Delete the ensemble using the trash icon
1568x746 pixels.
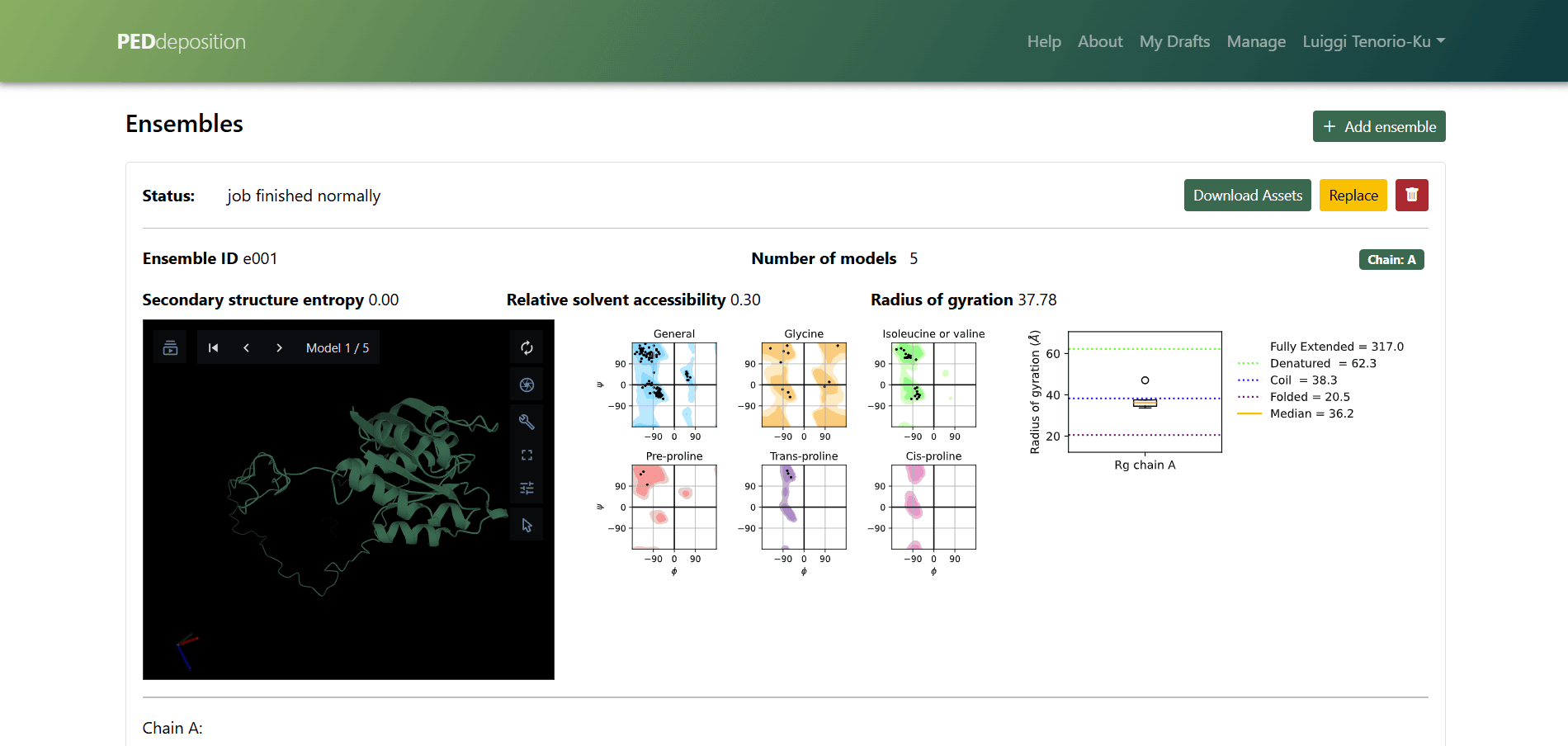[1411, 195]
